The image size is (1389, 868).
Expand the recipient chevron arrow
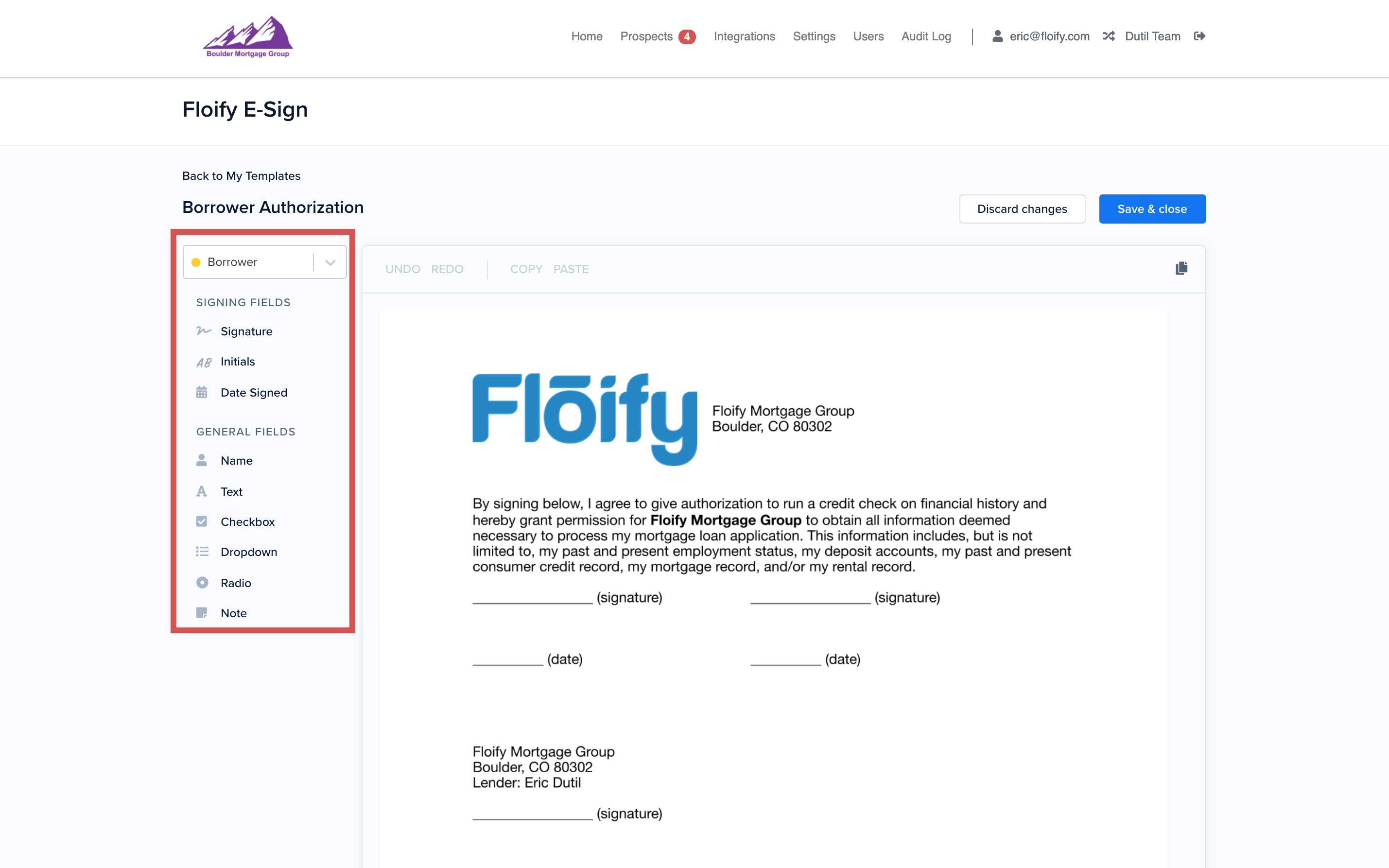(x=330, y=262)
